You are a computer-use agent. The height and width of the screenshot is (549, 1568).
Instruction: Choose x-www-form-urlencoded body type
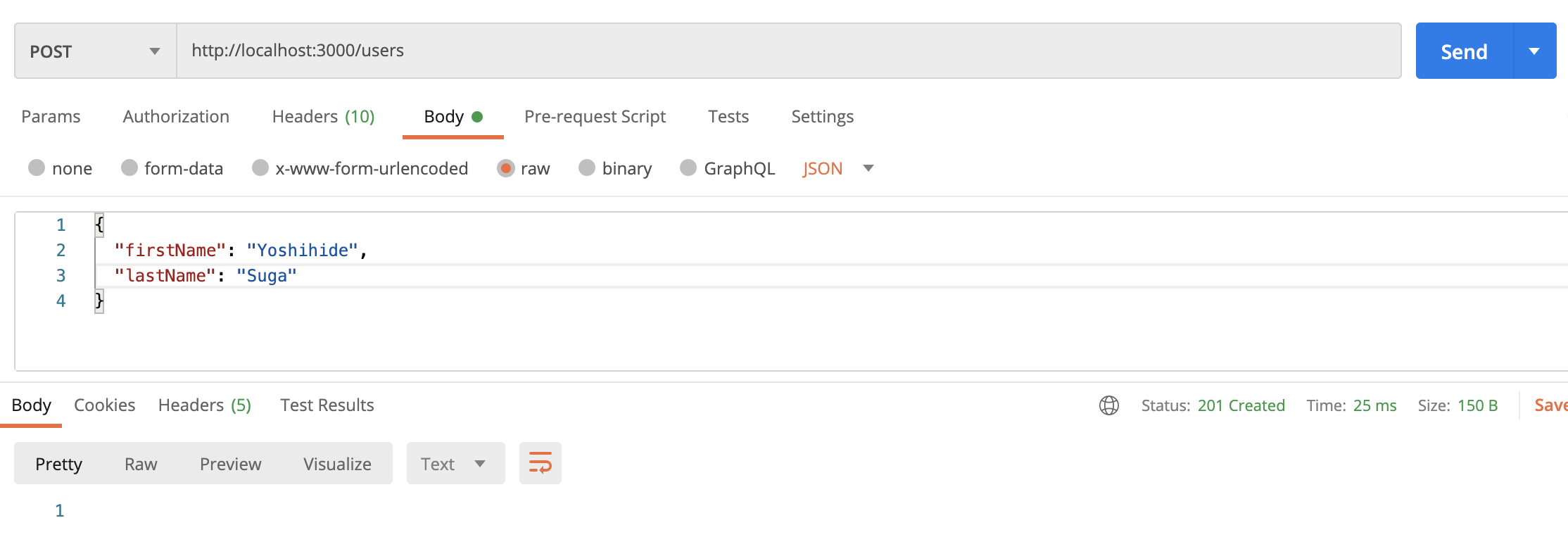(260, 168)
